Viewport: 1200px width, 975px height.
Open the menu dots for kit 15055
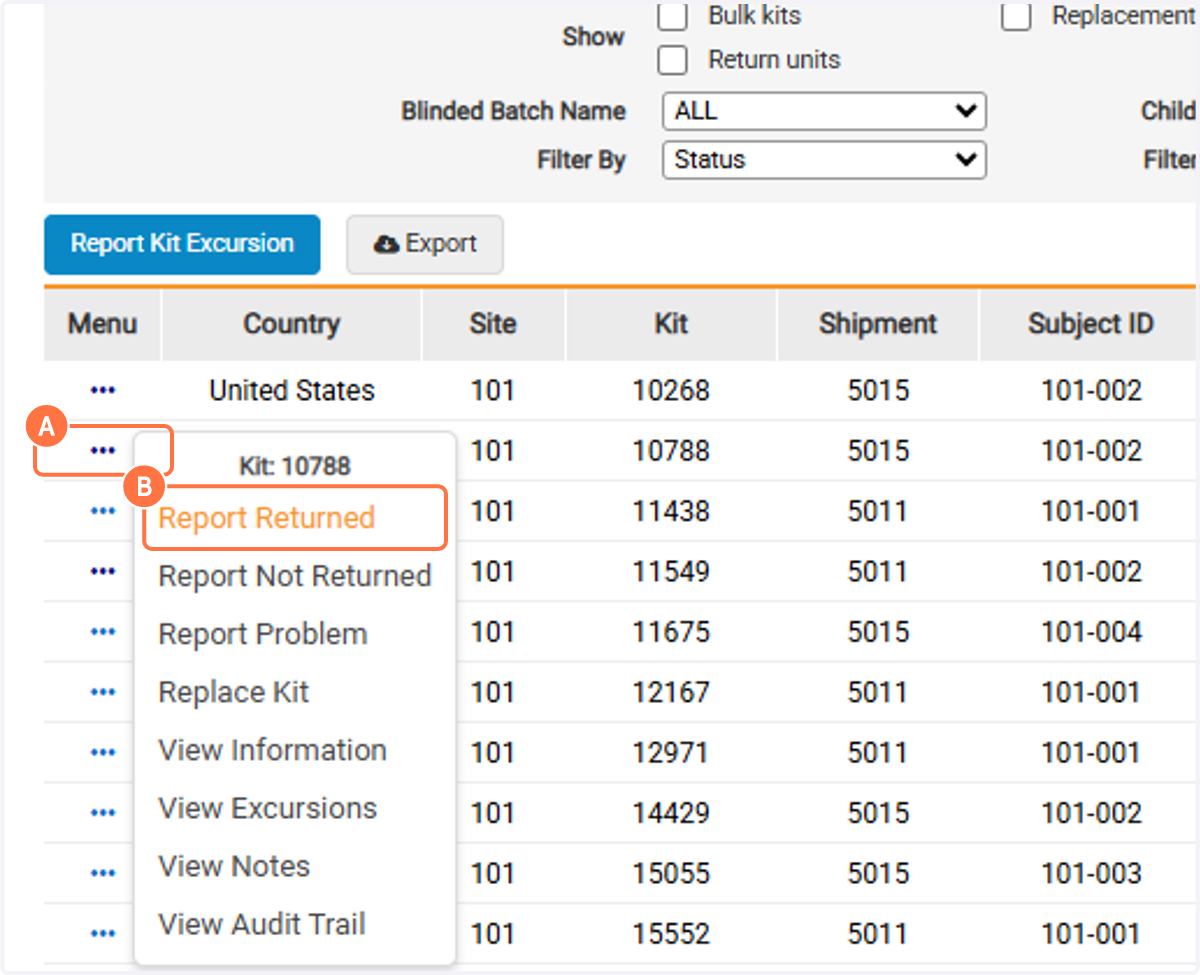[x=102, y=873]
